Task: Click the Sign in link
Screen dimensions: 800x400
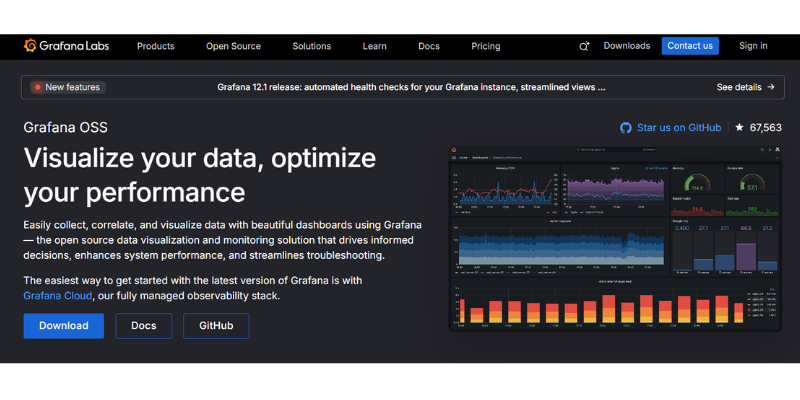Action: click(x=753, y=46)
